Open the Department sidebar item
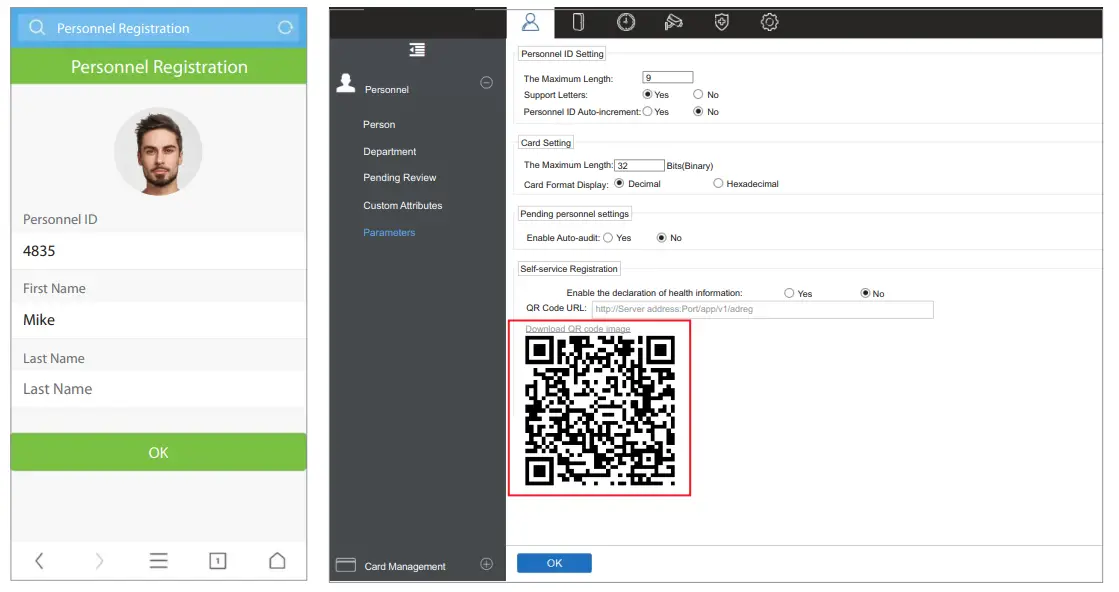Screen dimensions: 1119x592 pyautogui.click(x=390, y=151)
